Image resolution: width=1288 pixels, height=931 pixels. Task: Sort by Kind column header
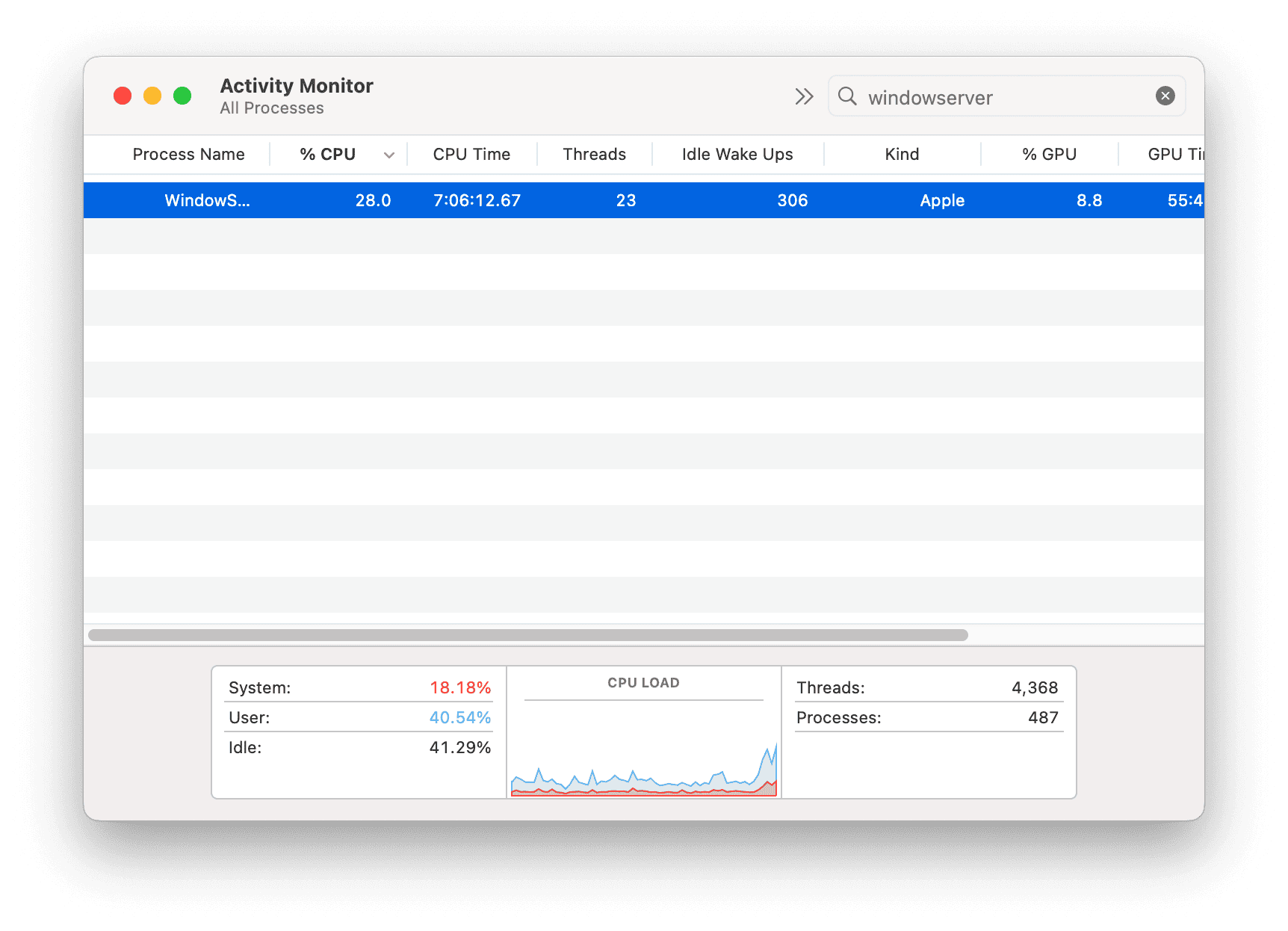point(902,154)
